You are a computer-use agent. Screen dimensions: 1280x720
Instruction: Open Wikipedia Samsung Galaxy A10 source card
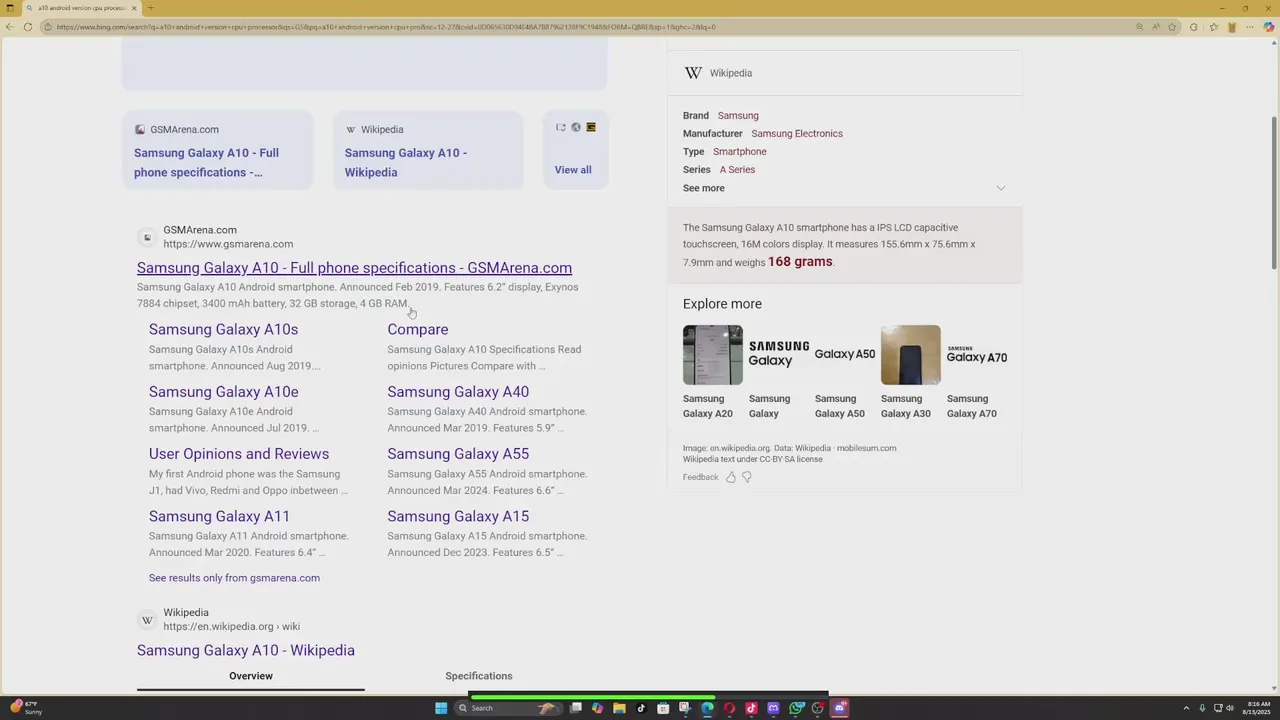click(428, 150)
